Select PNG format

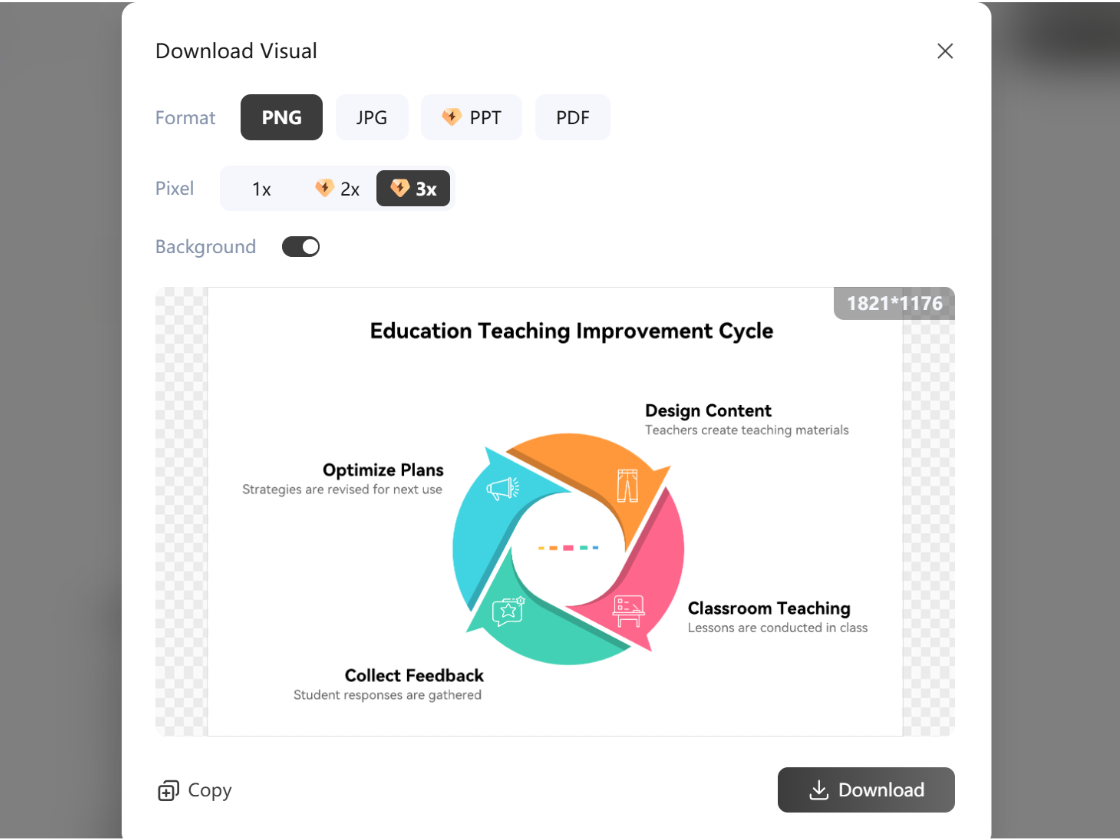pos(281,117)
